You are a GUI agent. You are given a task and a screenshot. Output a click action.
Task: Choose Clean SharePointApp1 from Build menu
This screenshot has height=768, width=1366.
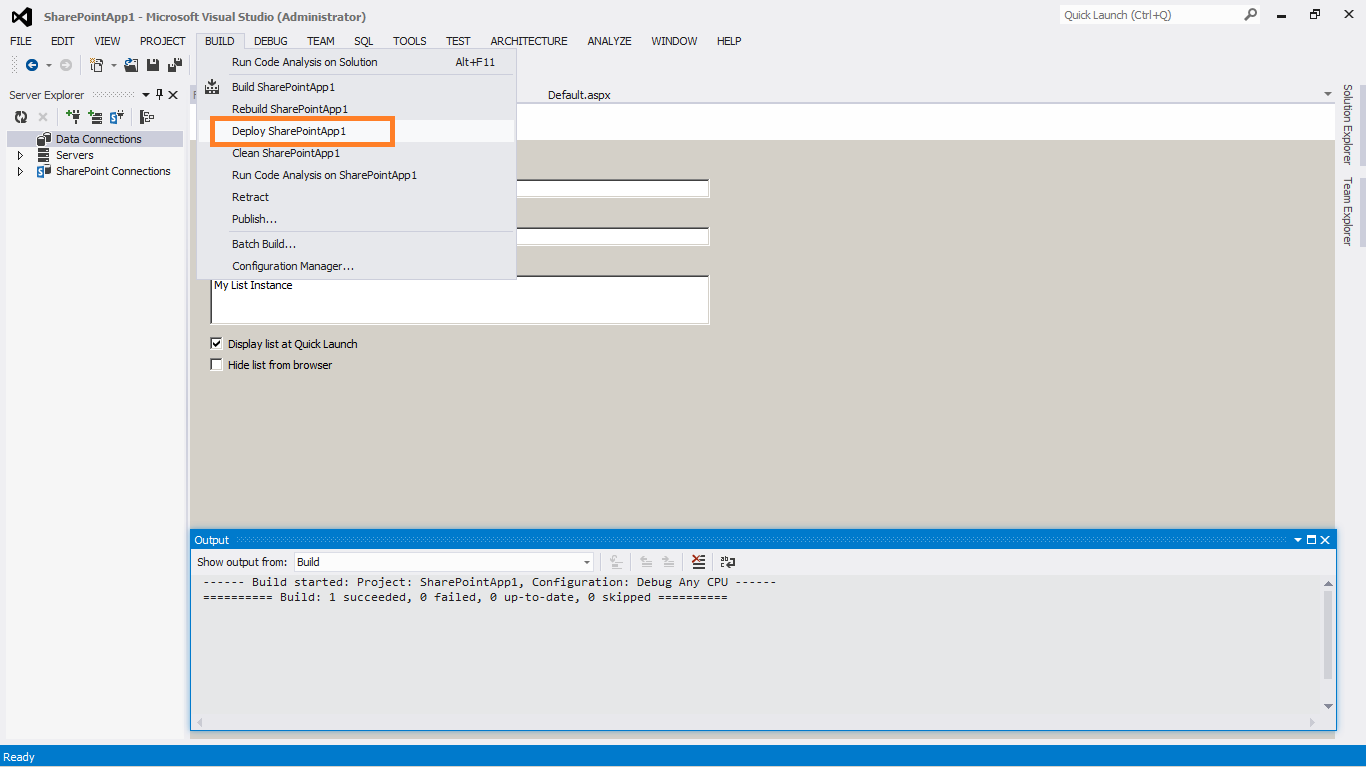(x=356, y=153)
